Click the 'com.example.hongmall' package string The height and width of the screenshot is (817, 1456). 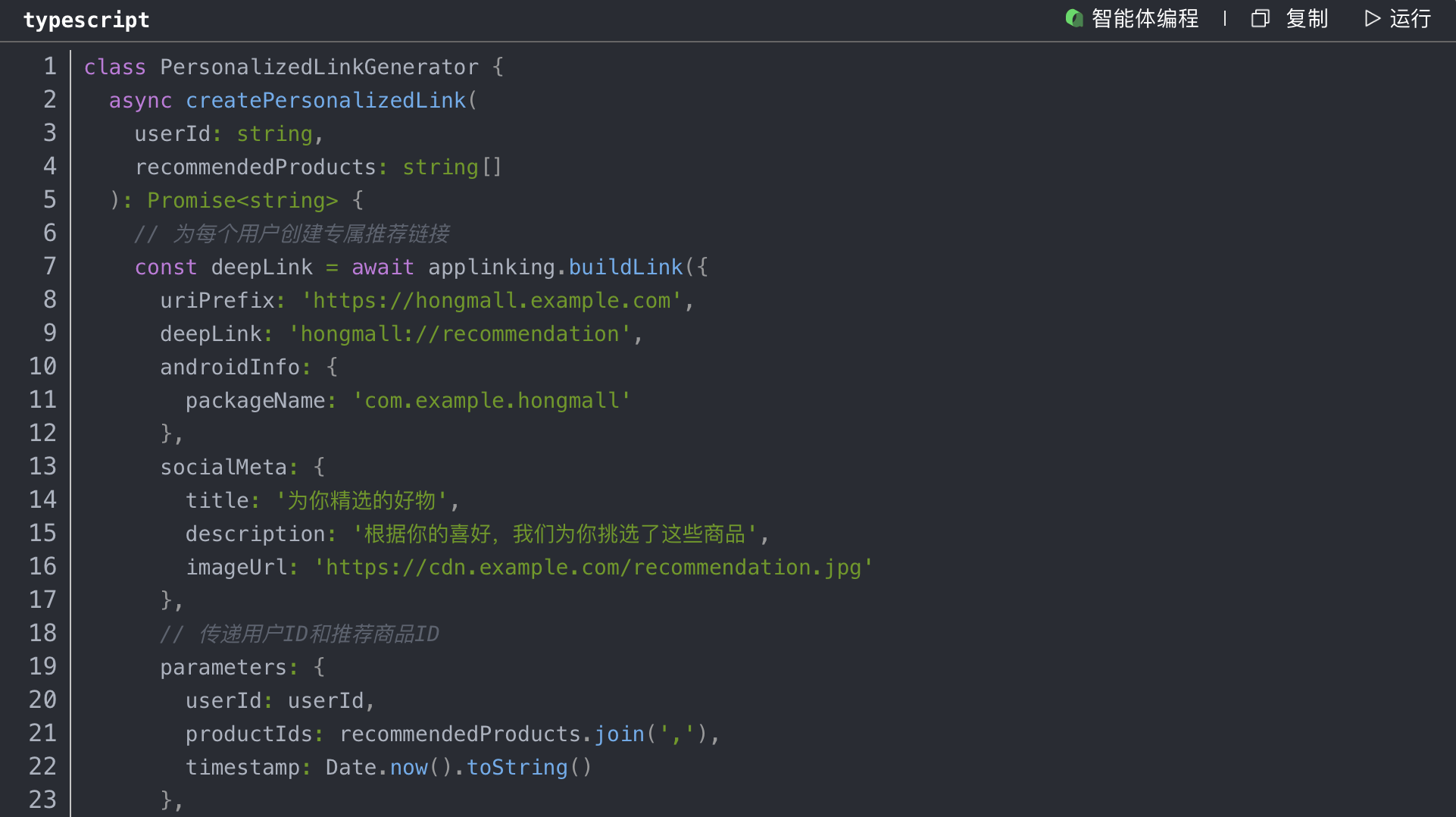pyautogui.click(x=492, y=400)
